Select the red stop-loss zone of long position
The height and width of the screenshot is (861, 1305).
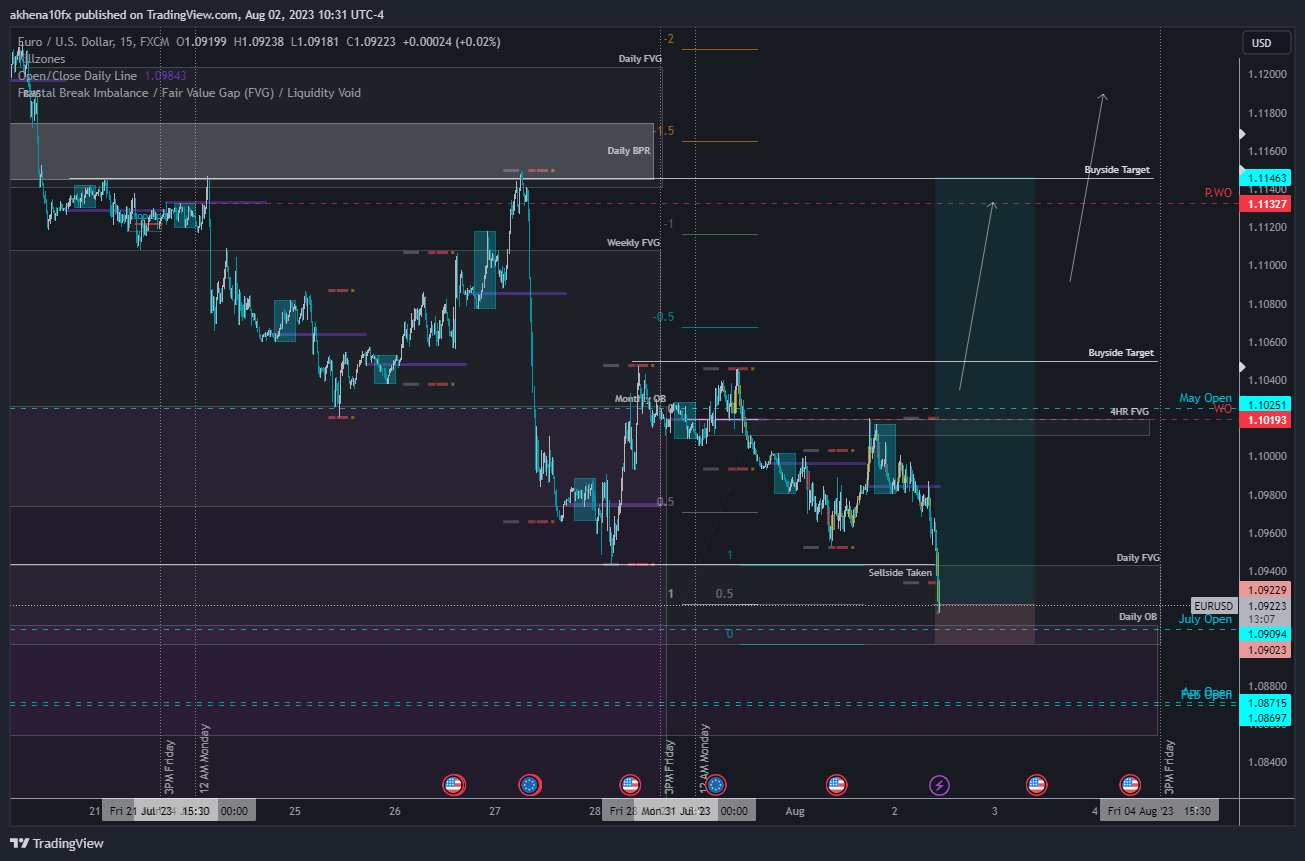[985, 624]
